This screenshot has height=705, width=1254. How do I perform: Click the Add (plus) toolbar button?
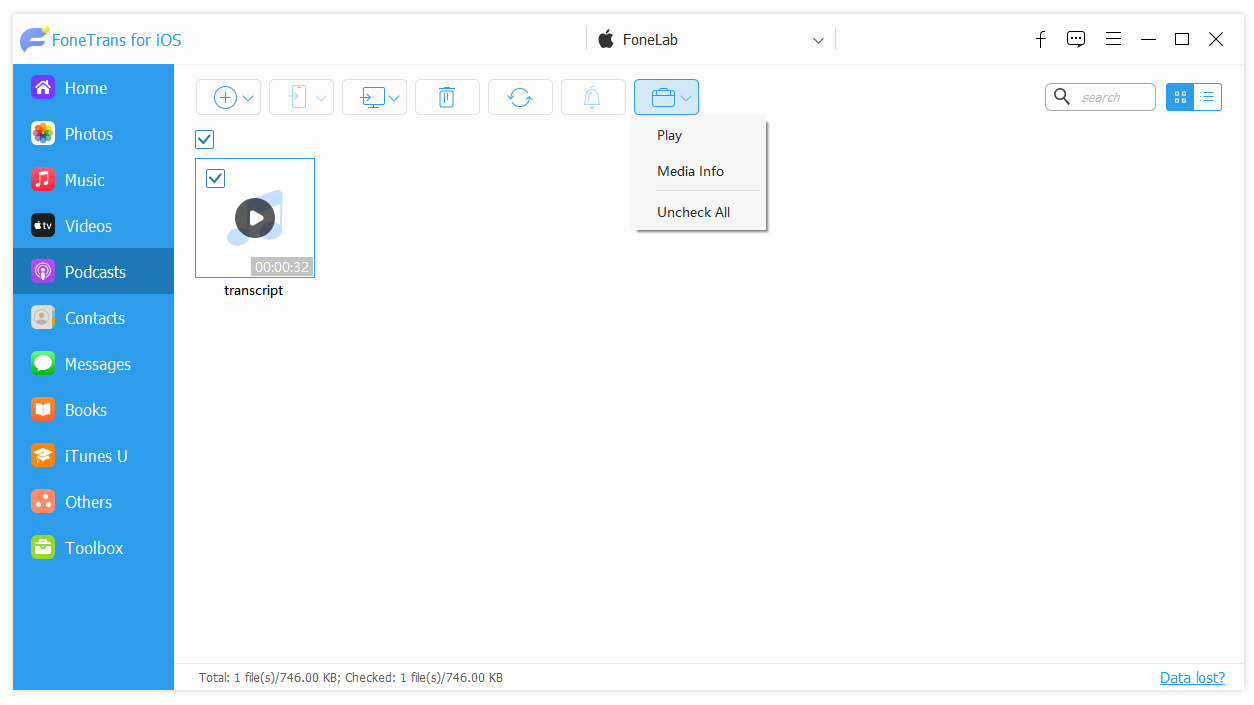(x=226, y=97)
